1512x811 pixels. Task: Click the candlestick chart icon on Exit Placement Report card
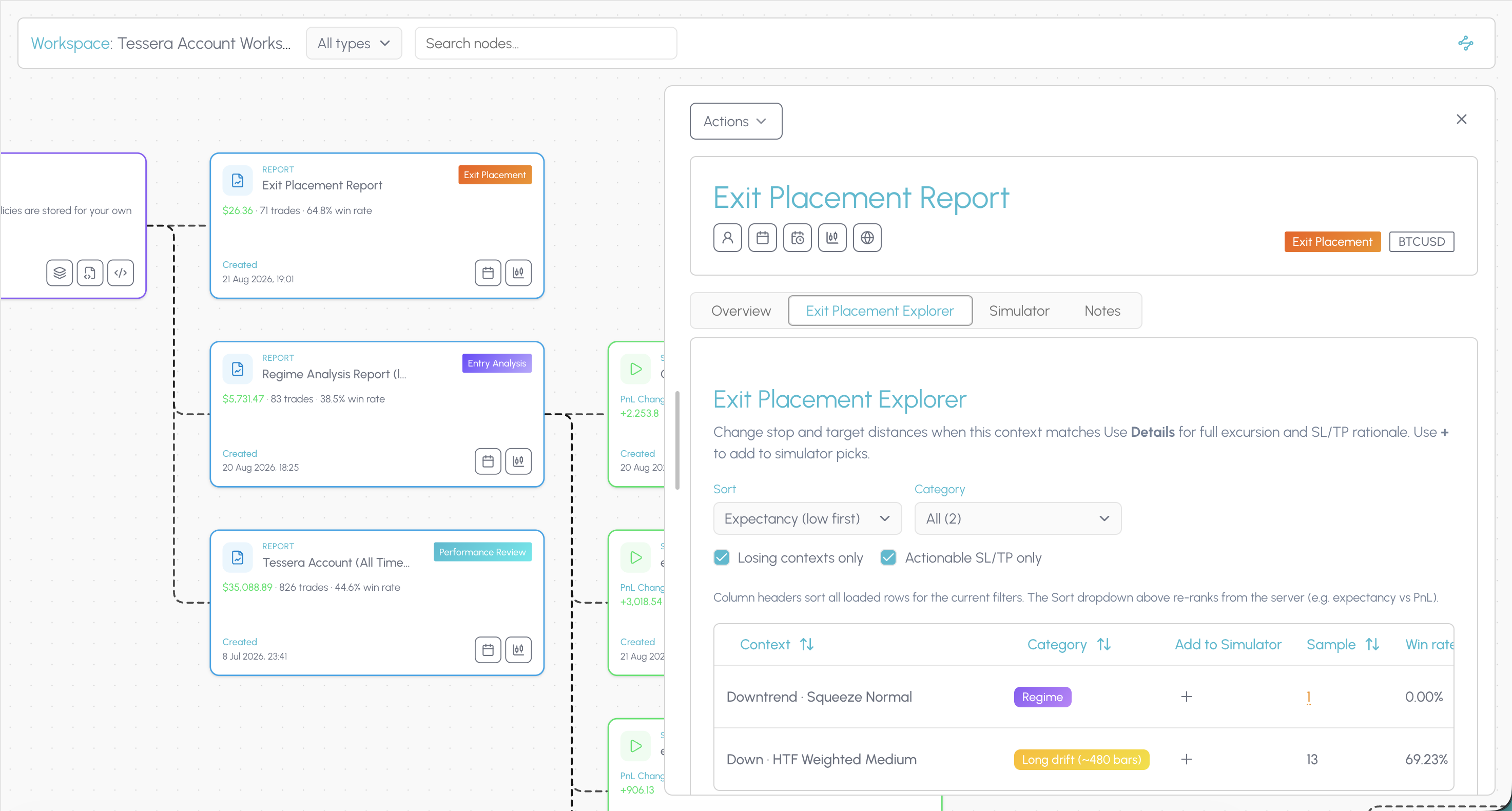click(x=518, y=273)
